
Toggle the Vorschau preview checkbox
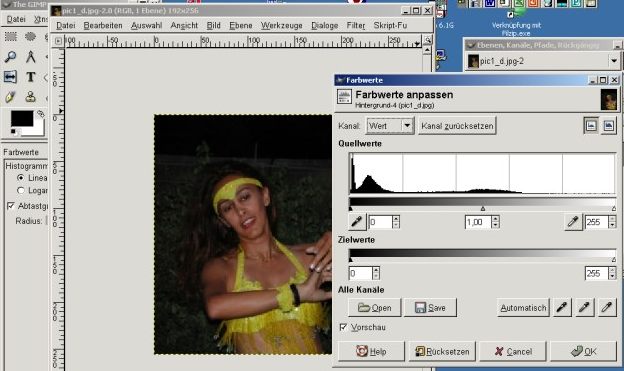(343, 327)
